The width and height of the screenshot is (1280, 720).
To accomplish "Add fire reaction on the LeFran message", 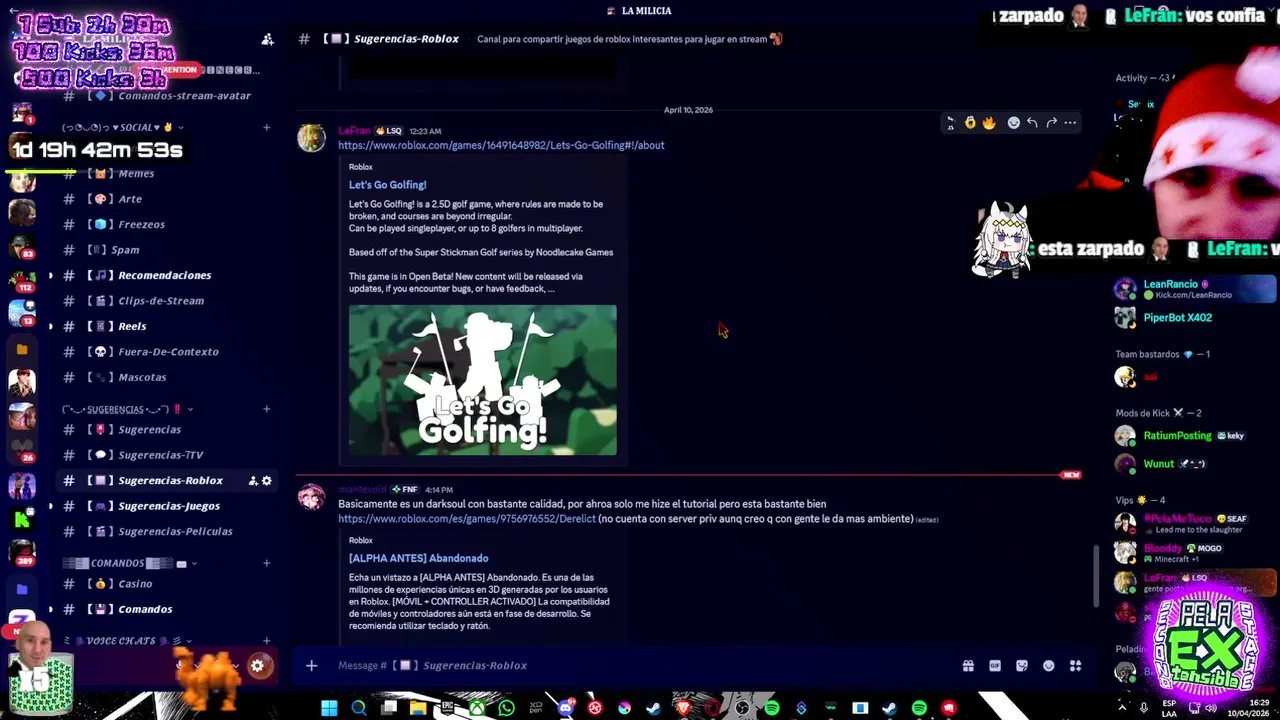I will 989,123.
